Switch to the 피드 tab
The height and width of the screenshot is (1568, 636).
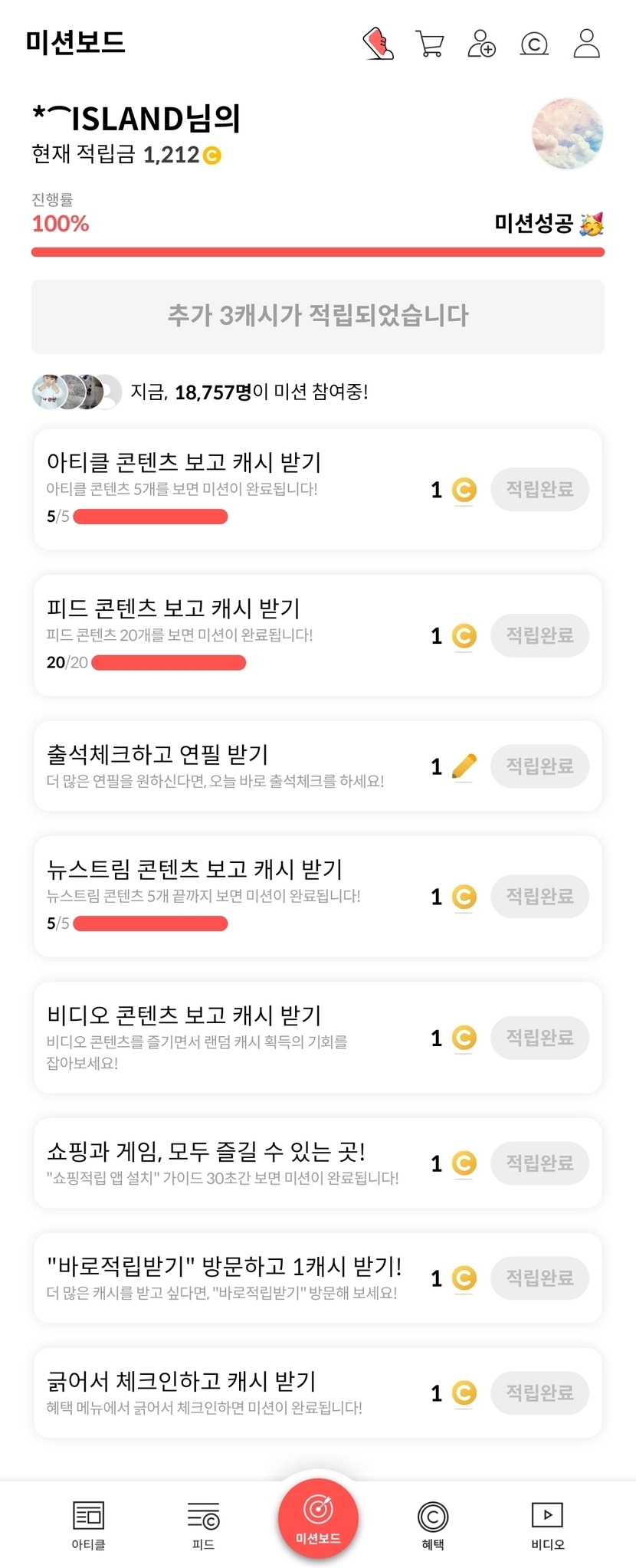(x=203, y=1524)
